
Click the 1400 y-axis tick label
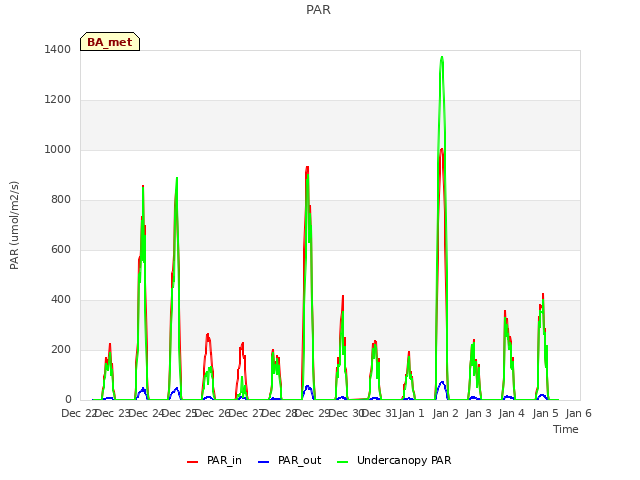58,50
